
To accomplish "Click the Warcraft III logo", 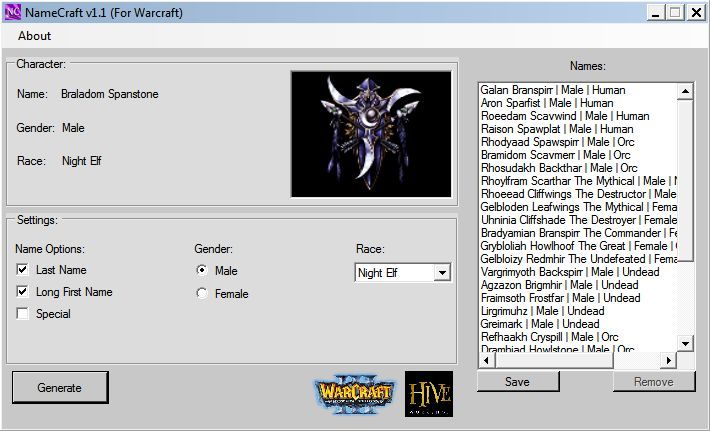I will pos(355,393).
